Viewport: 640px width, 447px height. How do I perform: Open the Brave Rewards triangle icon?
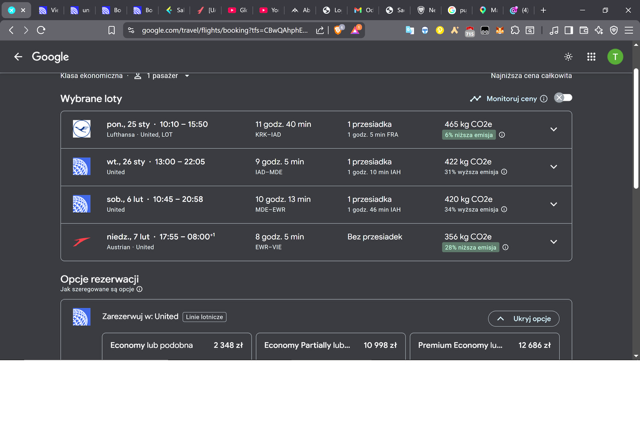pos(355,30)
